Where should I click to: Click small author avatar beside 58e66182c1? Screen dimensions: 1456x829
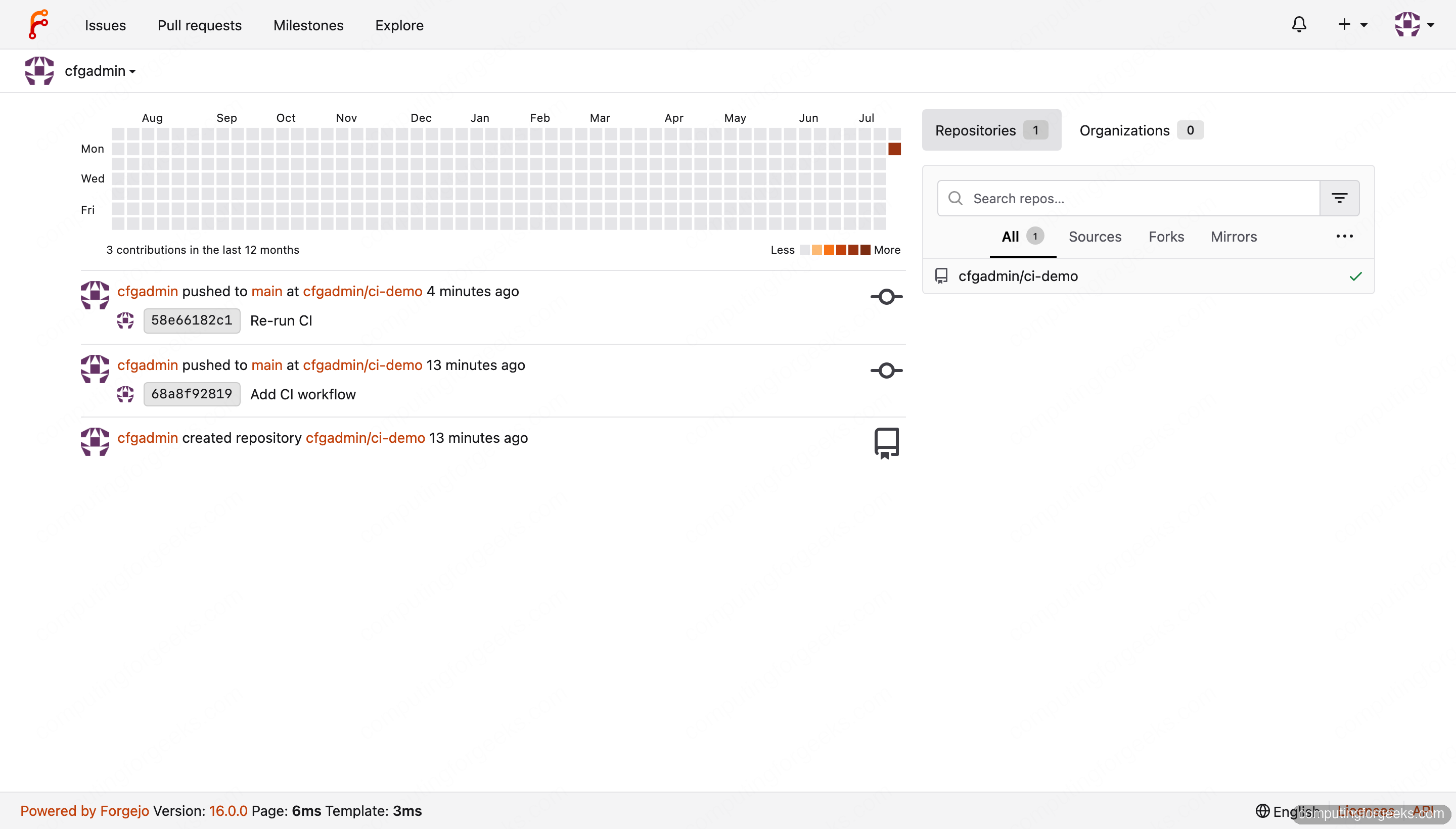pos(125,320)
